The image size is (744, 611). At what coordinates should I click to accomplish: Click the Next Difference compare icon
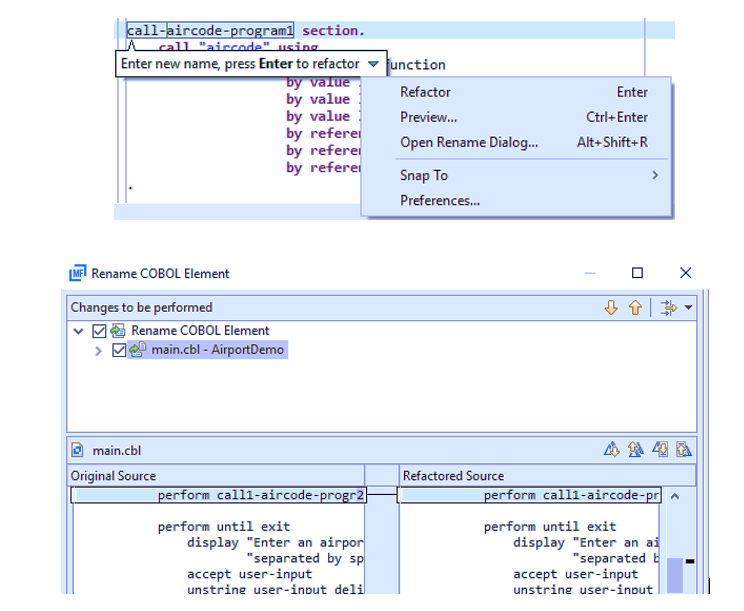[x=612, y=449]
